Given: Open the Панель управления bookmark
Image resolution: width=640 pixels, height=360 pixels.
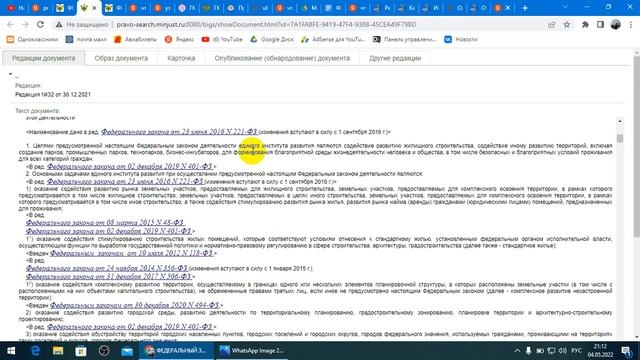Looking at the screenshot, I should pyautogui.click(x=405, y=40).
